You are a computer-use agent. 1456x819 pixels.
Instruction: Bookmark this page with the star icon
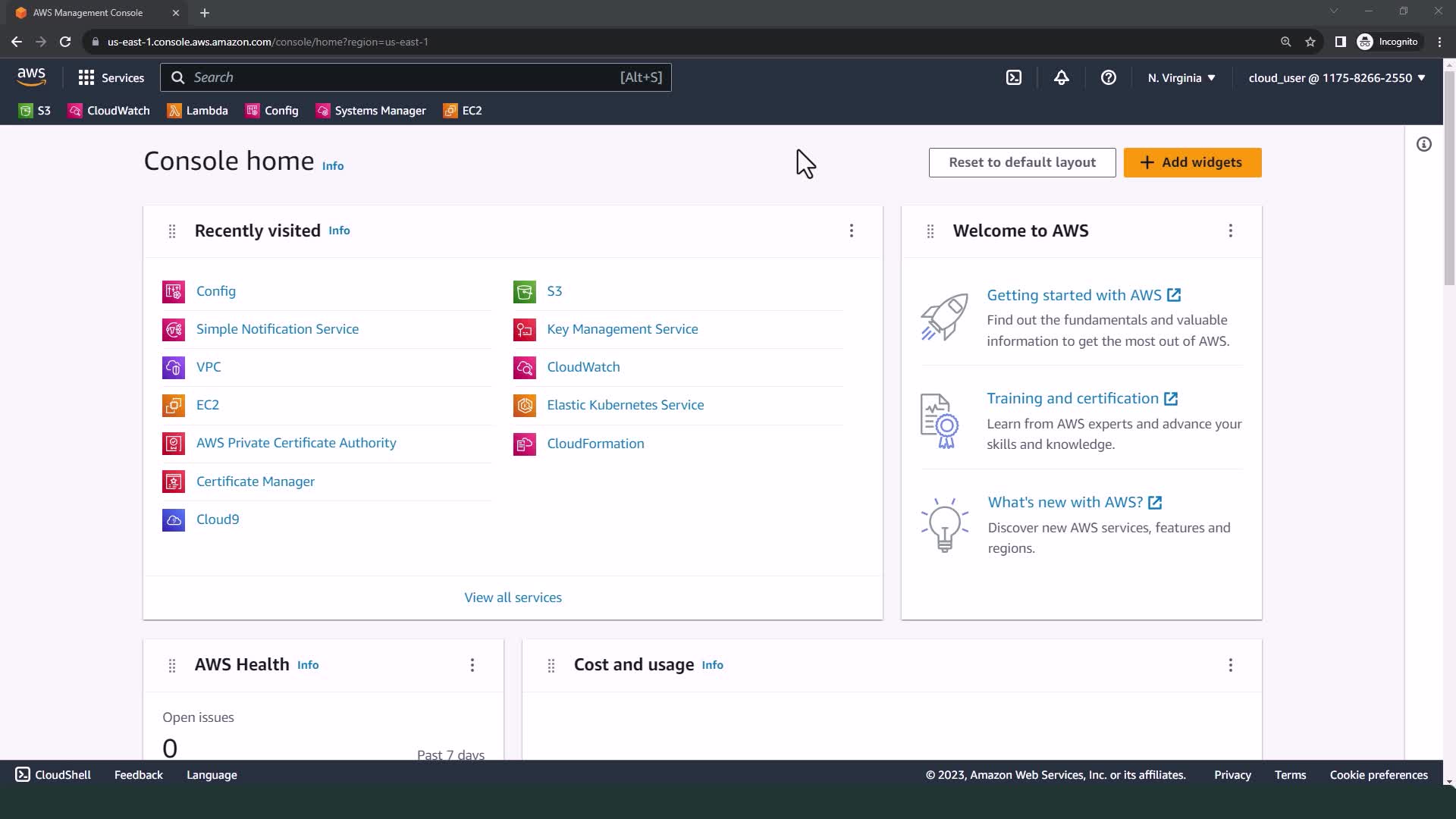click(x=1310, y=42)
